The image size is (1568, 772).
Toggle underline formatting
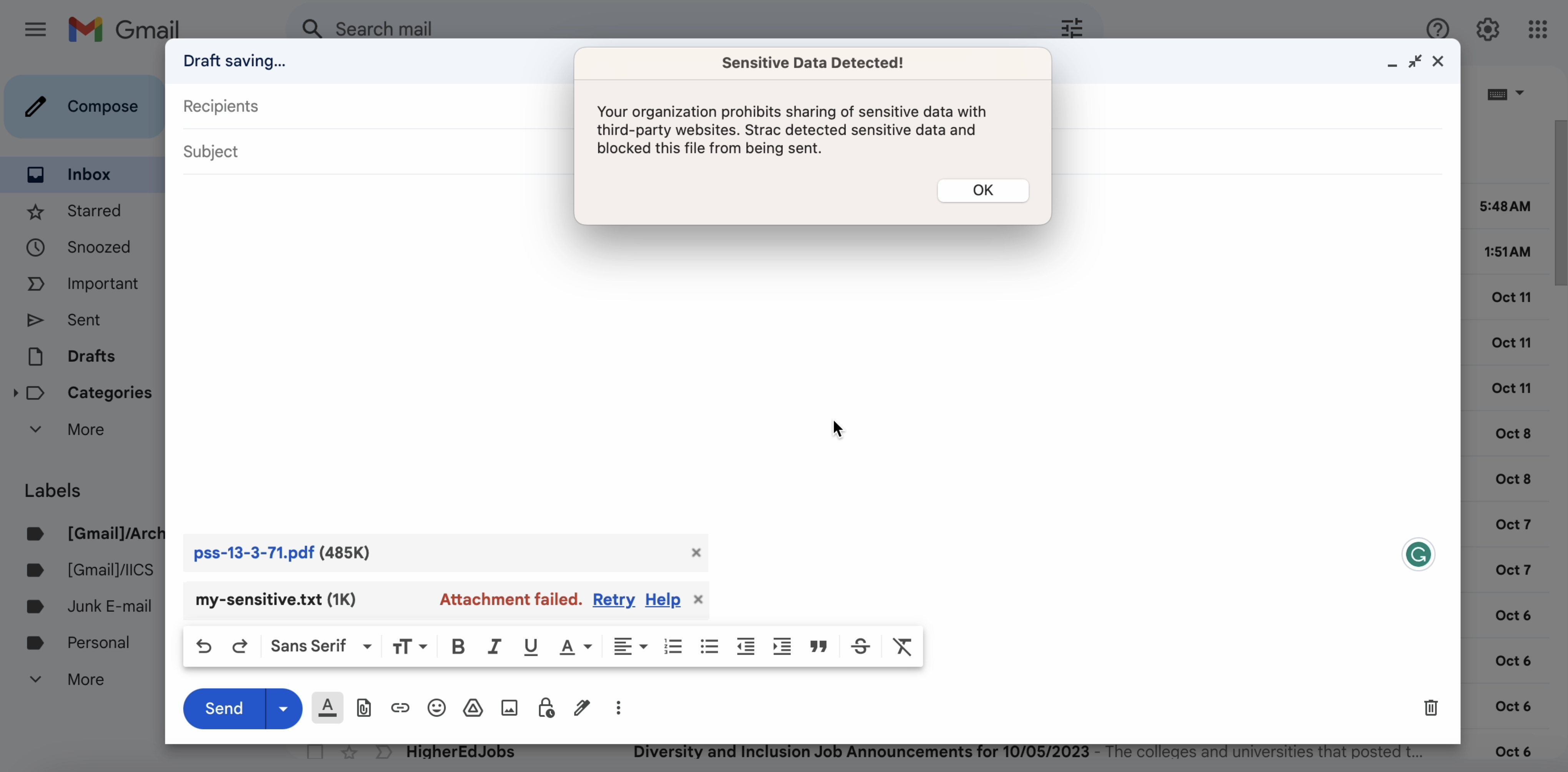point(531,647)
